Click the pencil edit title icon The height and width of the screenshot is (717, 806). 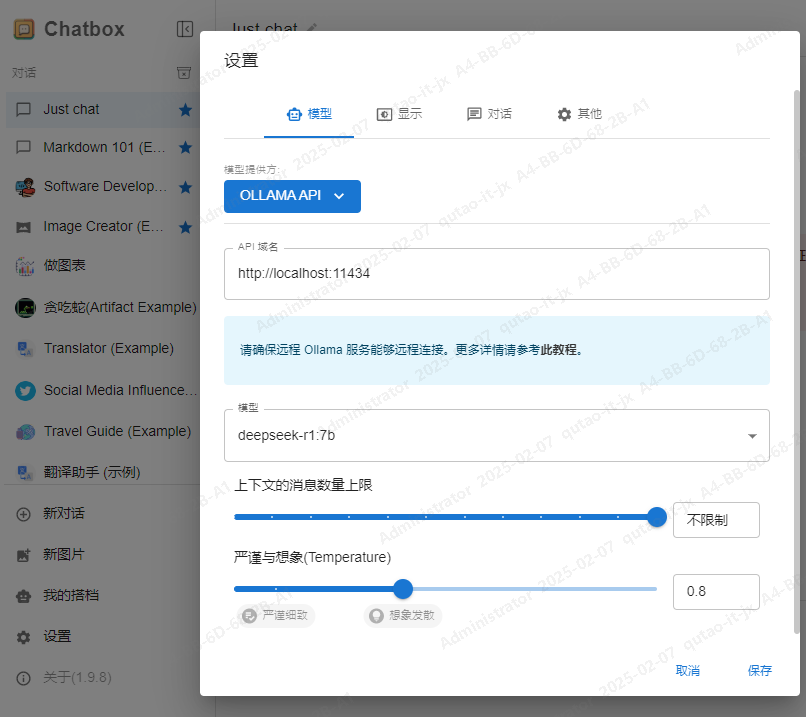click(312, 27)
